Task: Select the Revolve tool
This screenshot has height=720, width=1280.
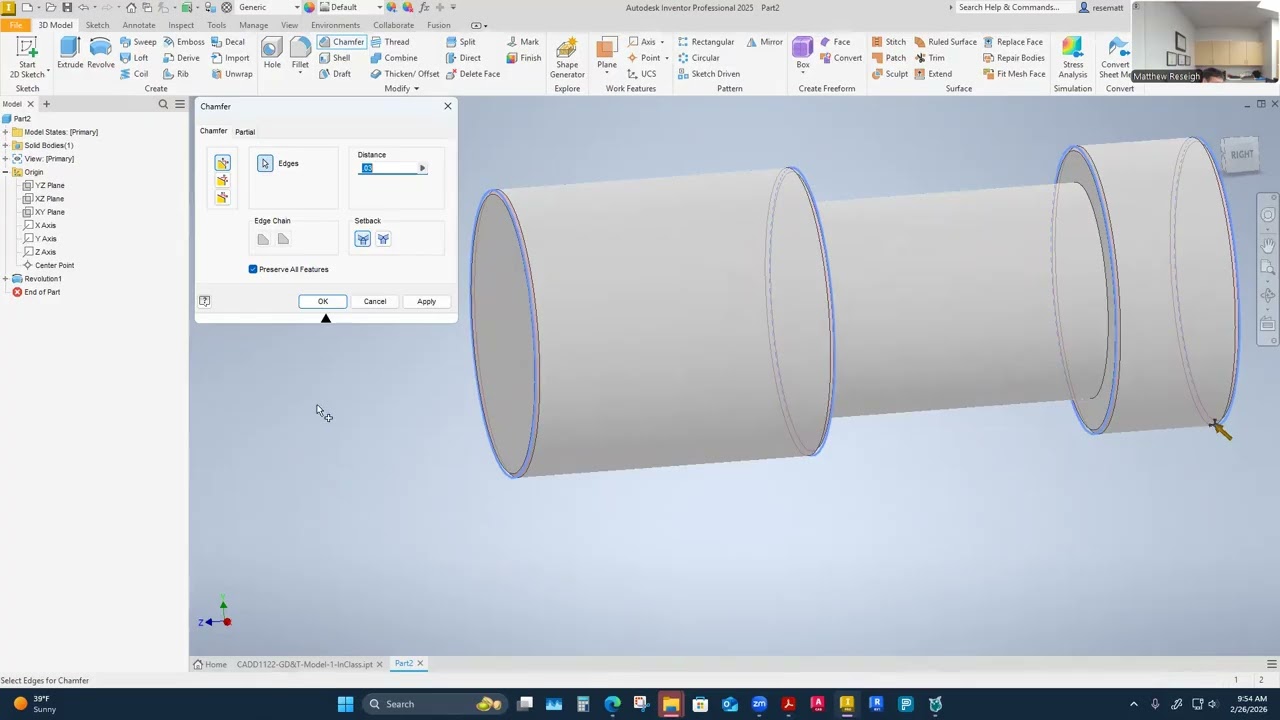Action: pos(100,54)
